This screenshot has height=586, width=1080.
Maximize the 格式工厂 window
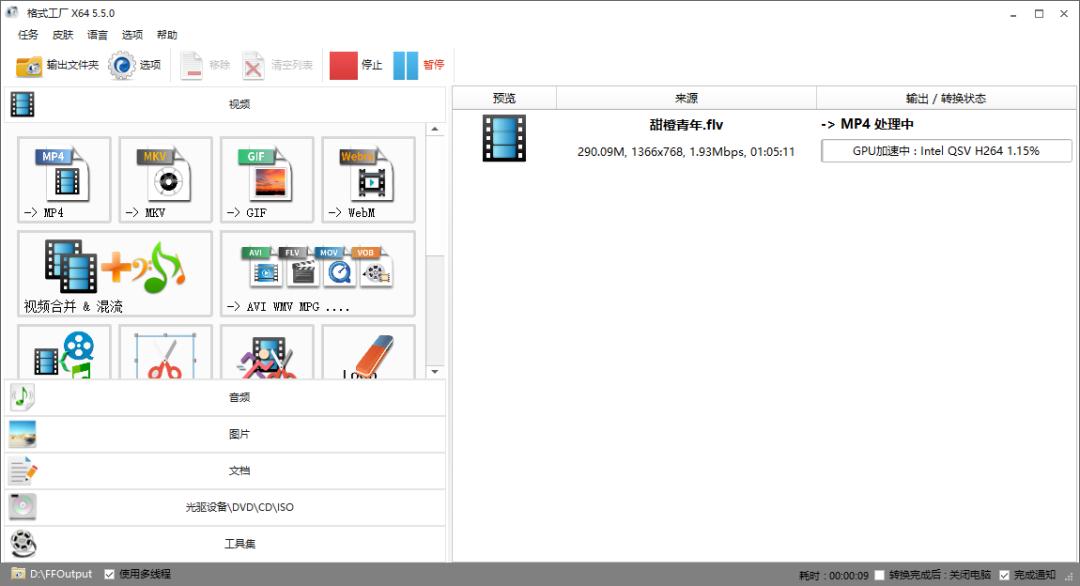pyautogui.click(x=1039, y=14)
